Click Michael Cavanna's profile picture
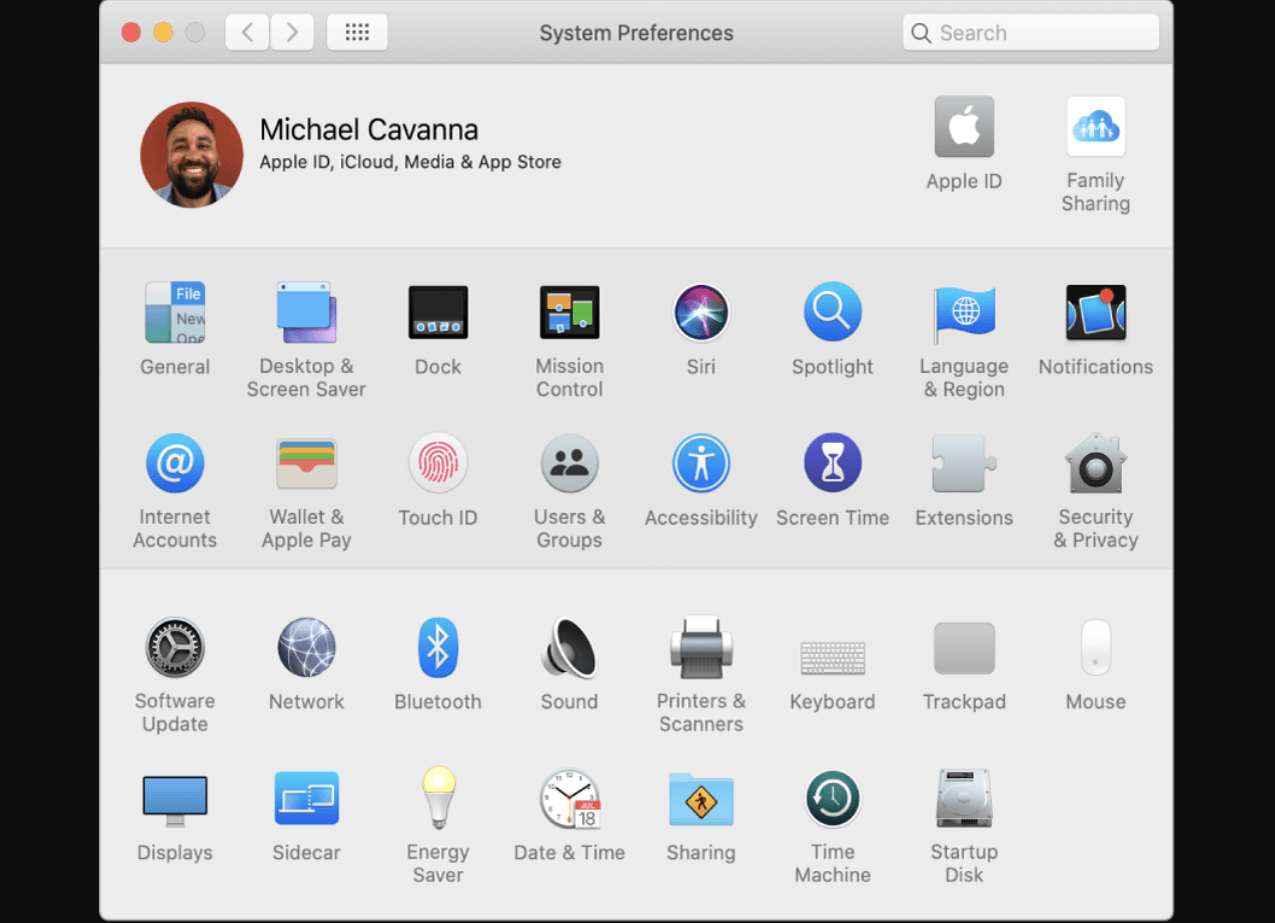This screenshot has height=923, width=1275. point(192,154)
